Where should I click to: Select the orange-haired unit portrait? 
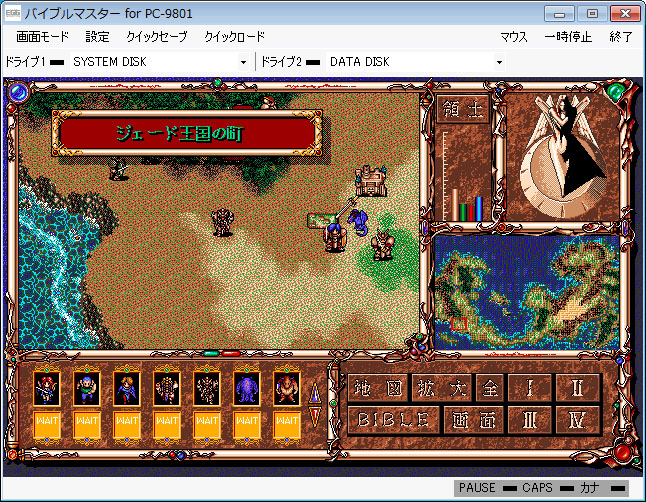coord(126,388)
